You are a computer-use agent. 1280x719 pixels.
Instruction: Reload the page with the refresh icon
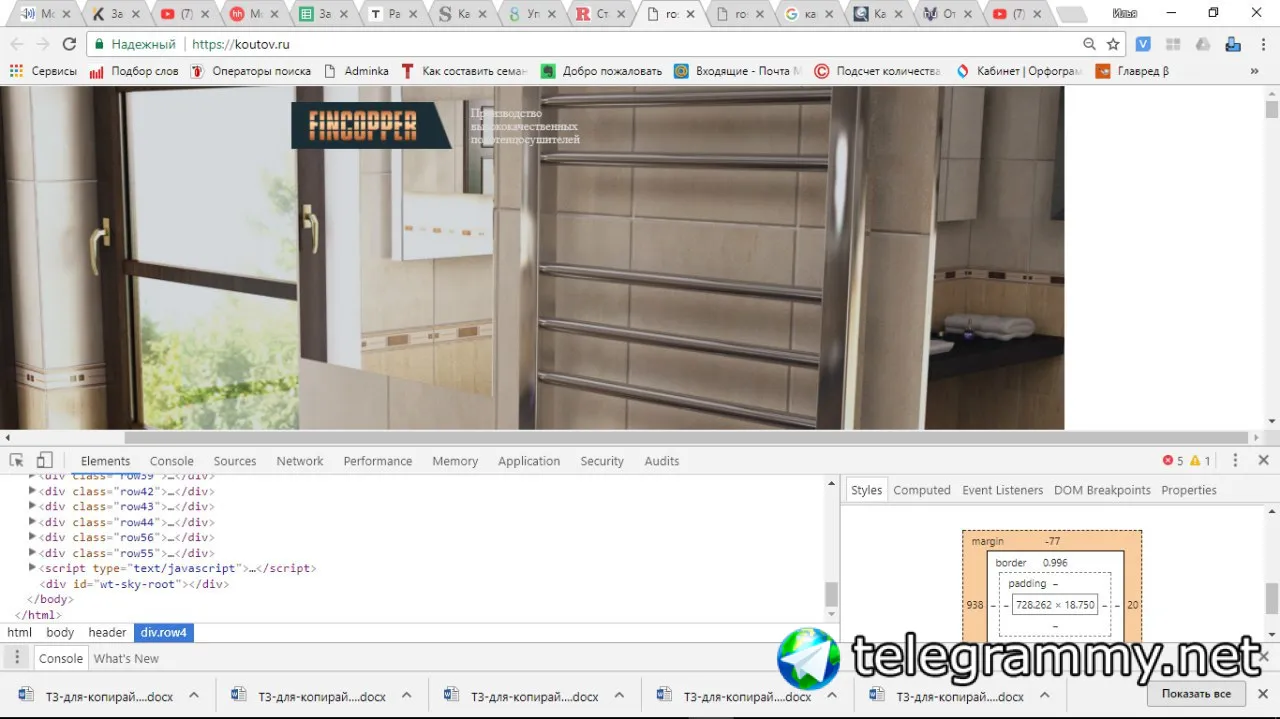pos(69,44)
